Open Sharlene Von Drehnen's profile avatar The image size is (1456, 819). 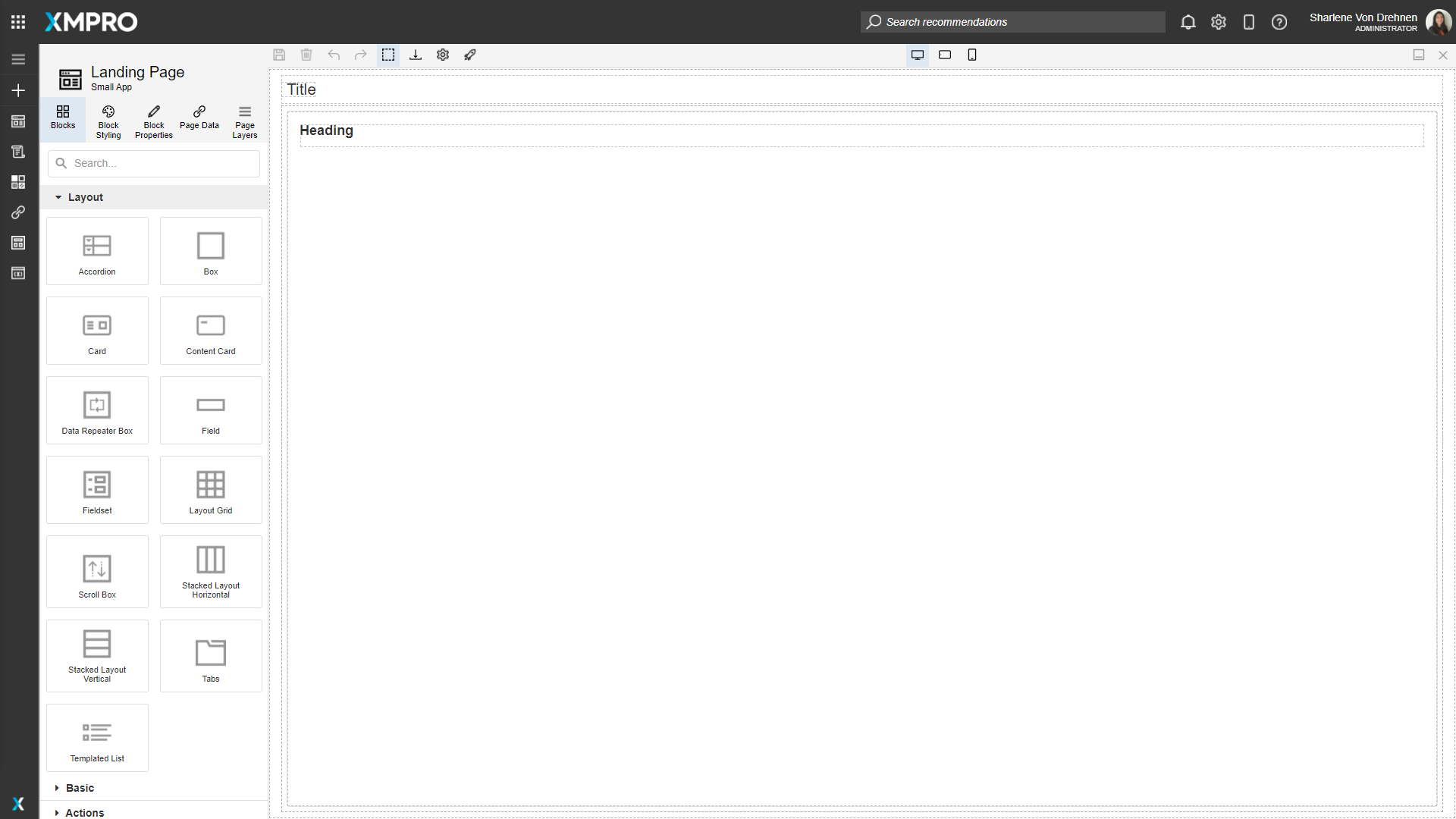pos(1439,22)
